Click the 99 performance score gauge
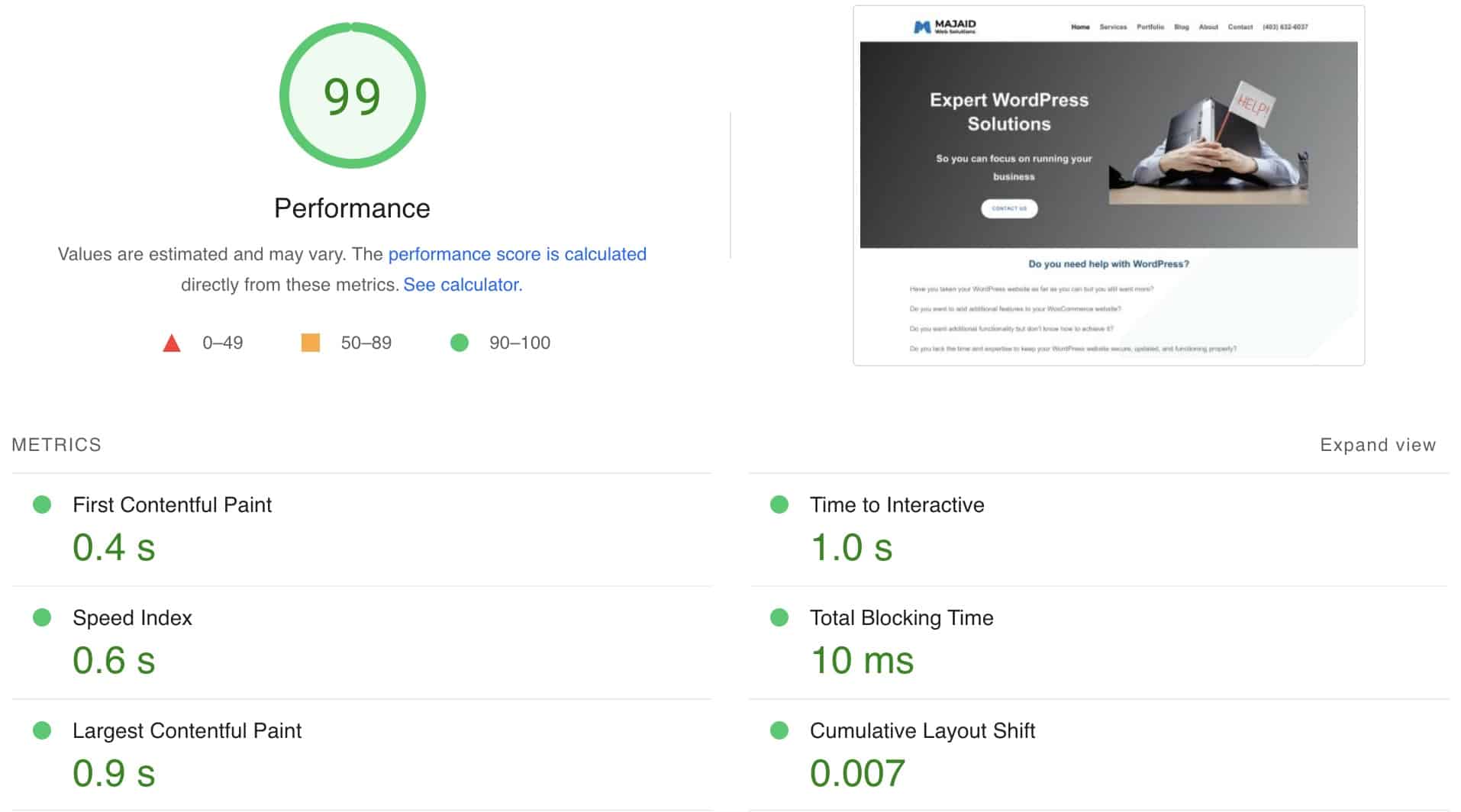 pyautogui.click(x=352, y=95)
